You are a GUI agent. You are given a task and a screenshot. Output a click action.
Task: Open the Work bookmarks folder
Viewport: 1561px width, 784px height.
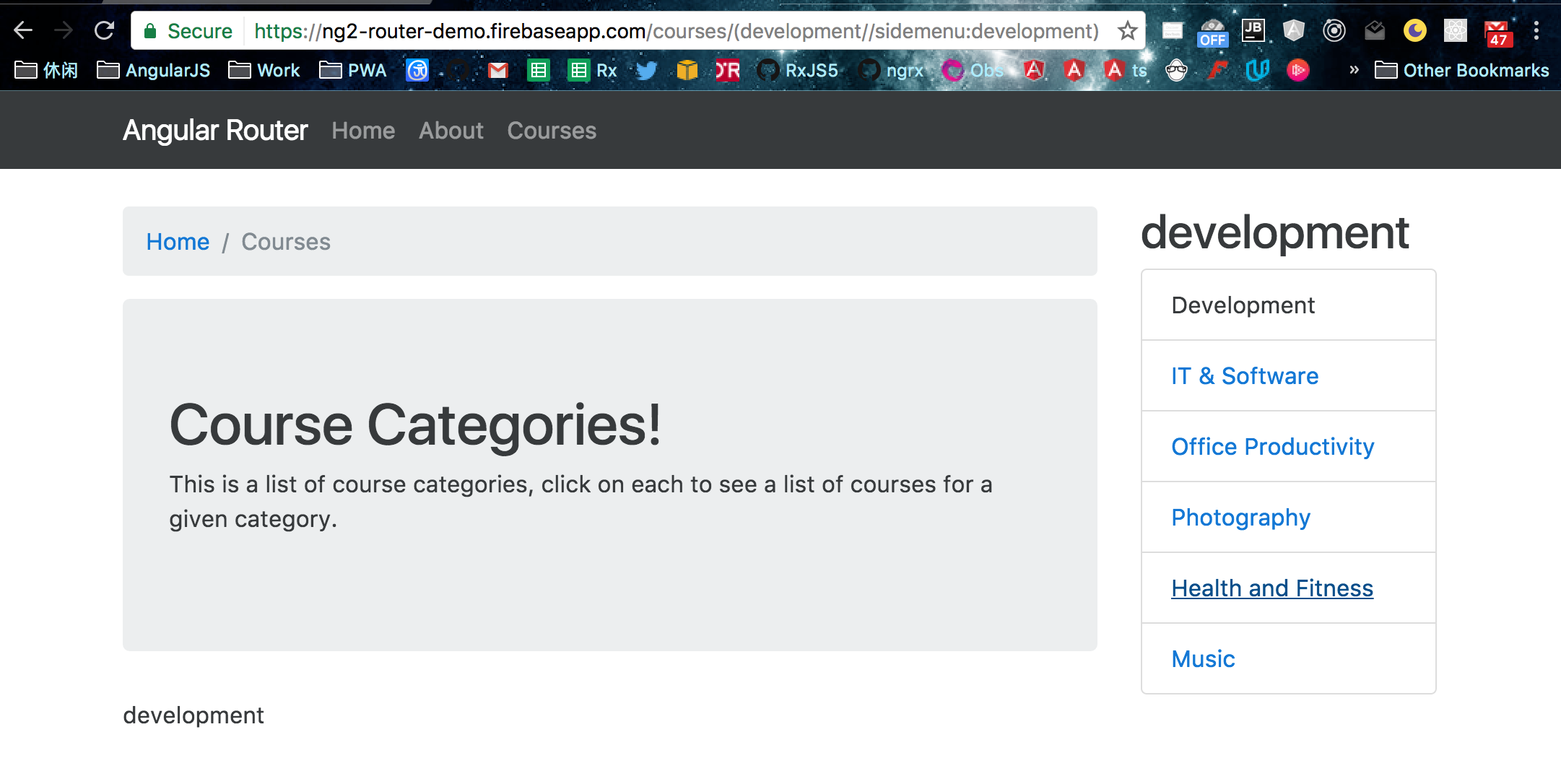pyautogui.click(x=264, y=70)
